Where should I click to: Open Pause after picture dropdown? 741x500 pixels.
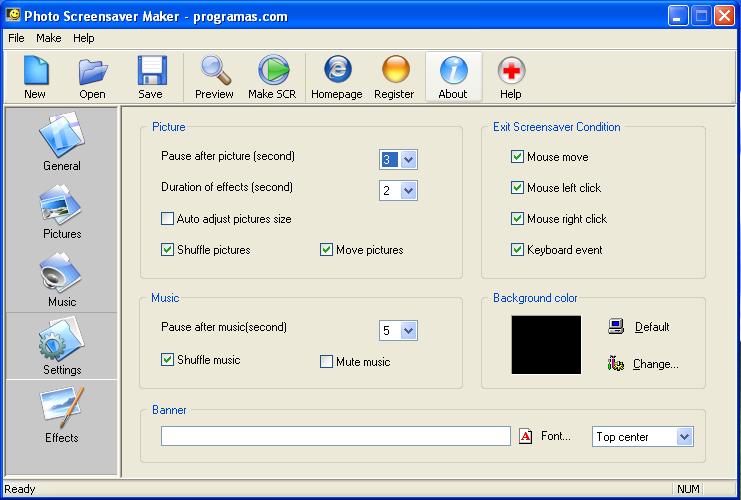(408, 160)
